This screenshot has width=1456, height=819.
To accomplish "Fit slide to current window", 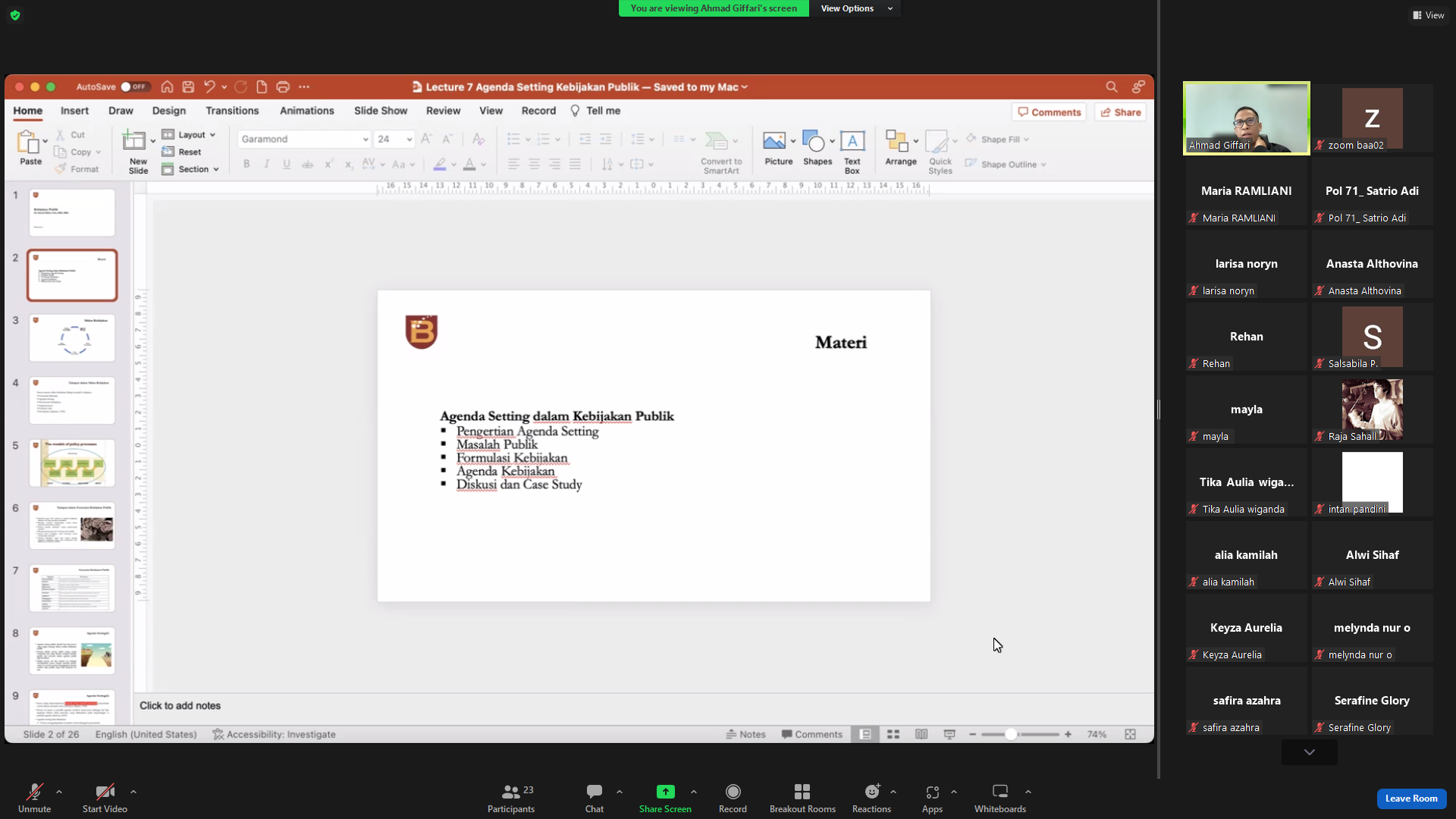I will pos(1130,734).
